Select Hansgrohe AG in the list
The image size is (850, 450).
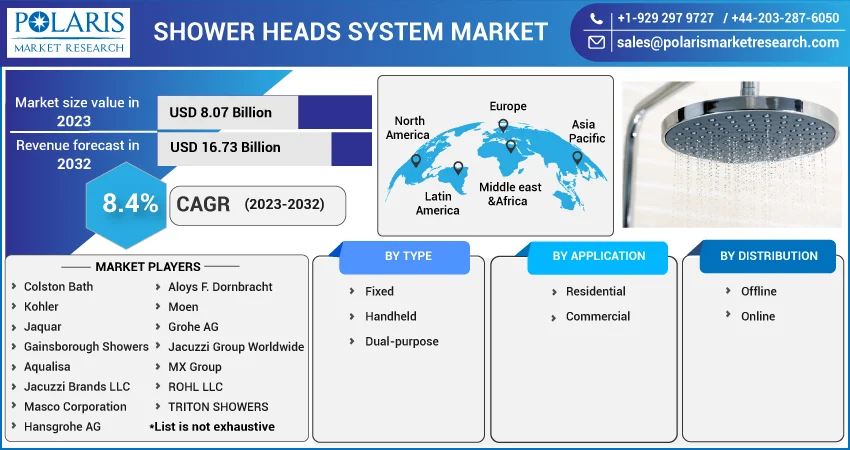click(62, 427)
